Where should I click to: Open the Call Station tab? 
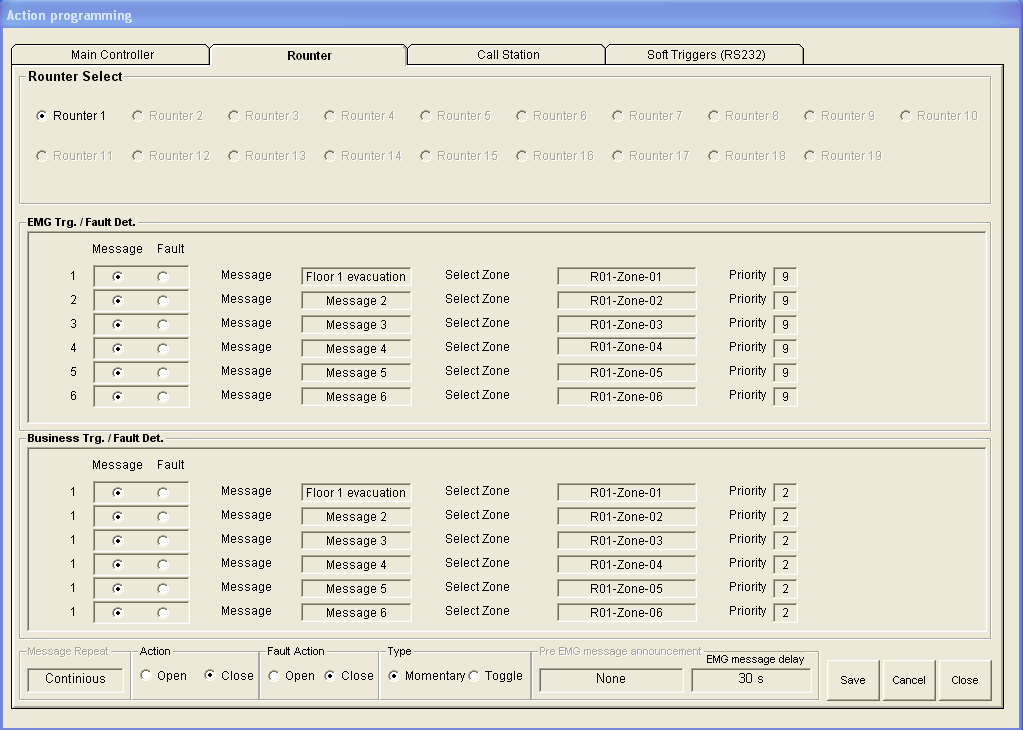(507, 55)
